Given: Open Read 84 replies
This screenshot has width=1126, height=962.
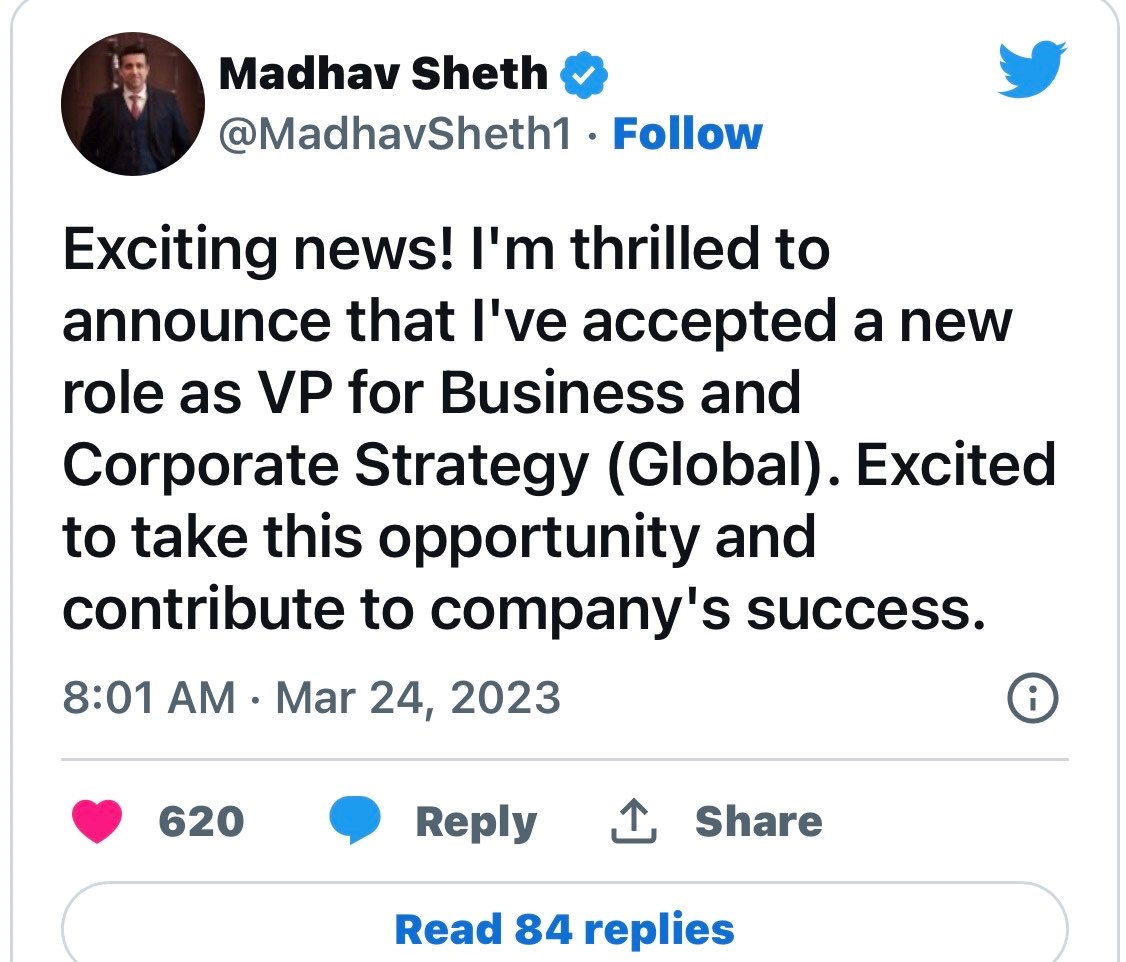Looking at the screenshot, I should [564, 929].
